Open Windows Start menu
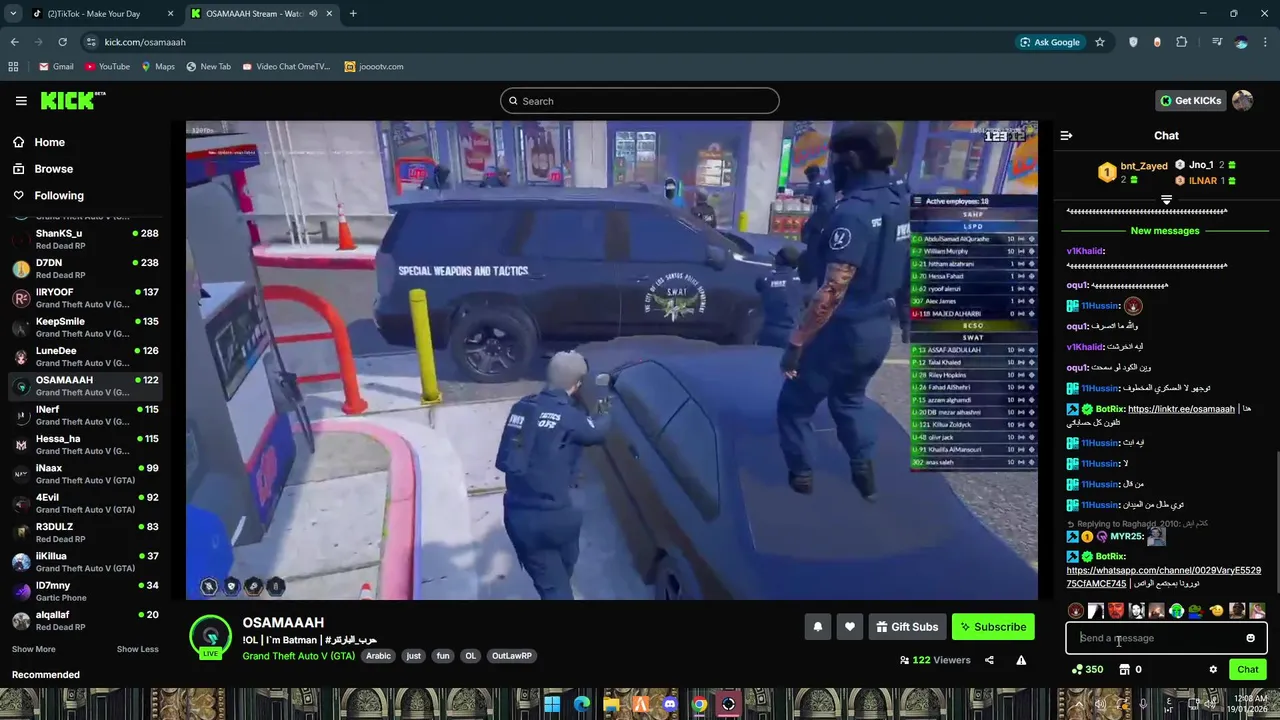The height and width of the screenshot is (720, 1280). tap(552, 704)
